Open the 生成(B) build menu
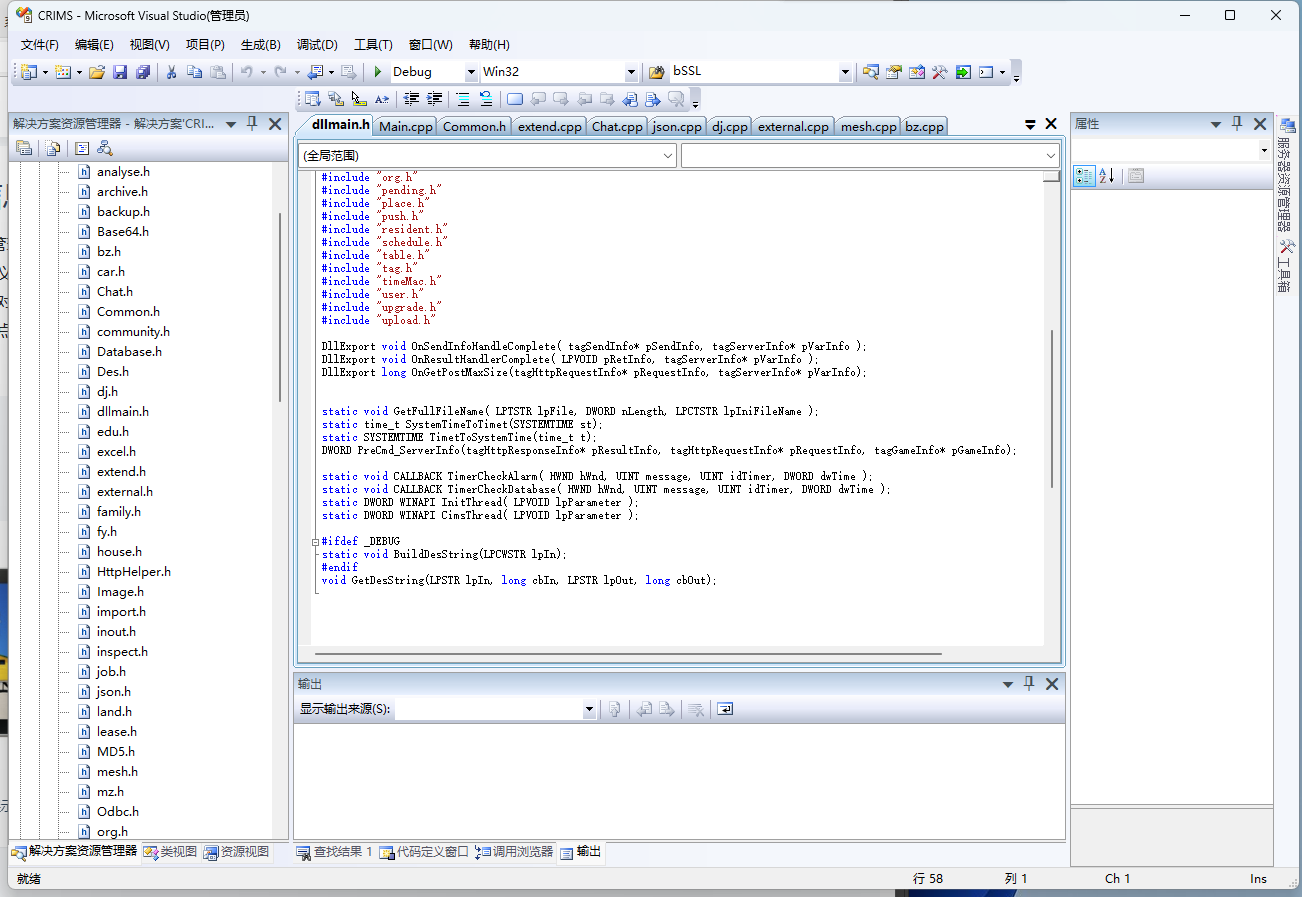This screenshot has width=1302, height=897. pos(261,45)
